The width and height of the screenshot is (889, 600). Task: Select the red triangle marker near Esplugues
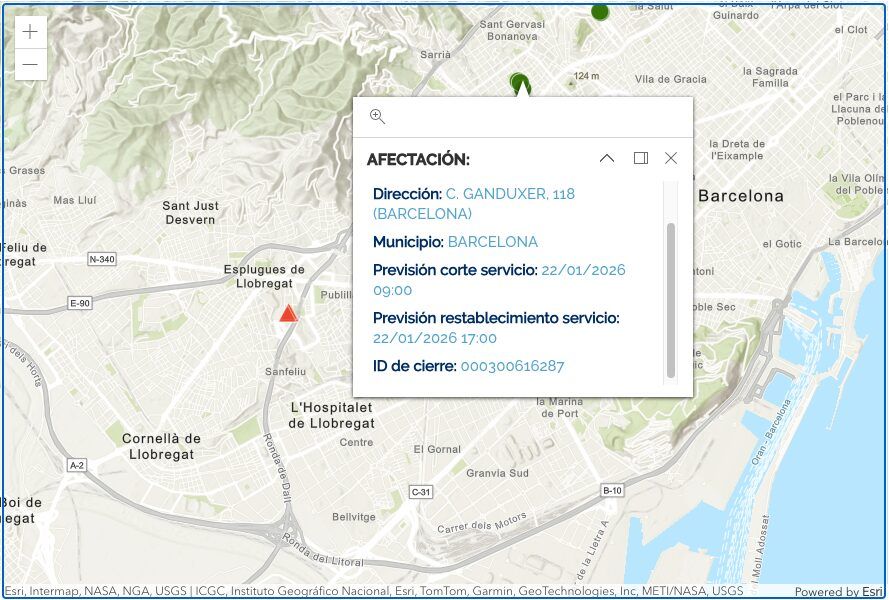click(x=288, y=314)
